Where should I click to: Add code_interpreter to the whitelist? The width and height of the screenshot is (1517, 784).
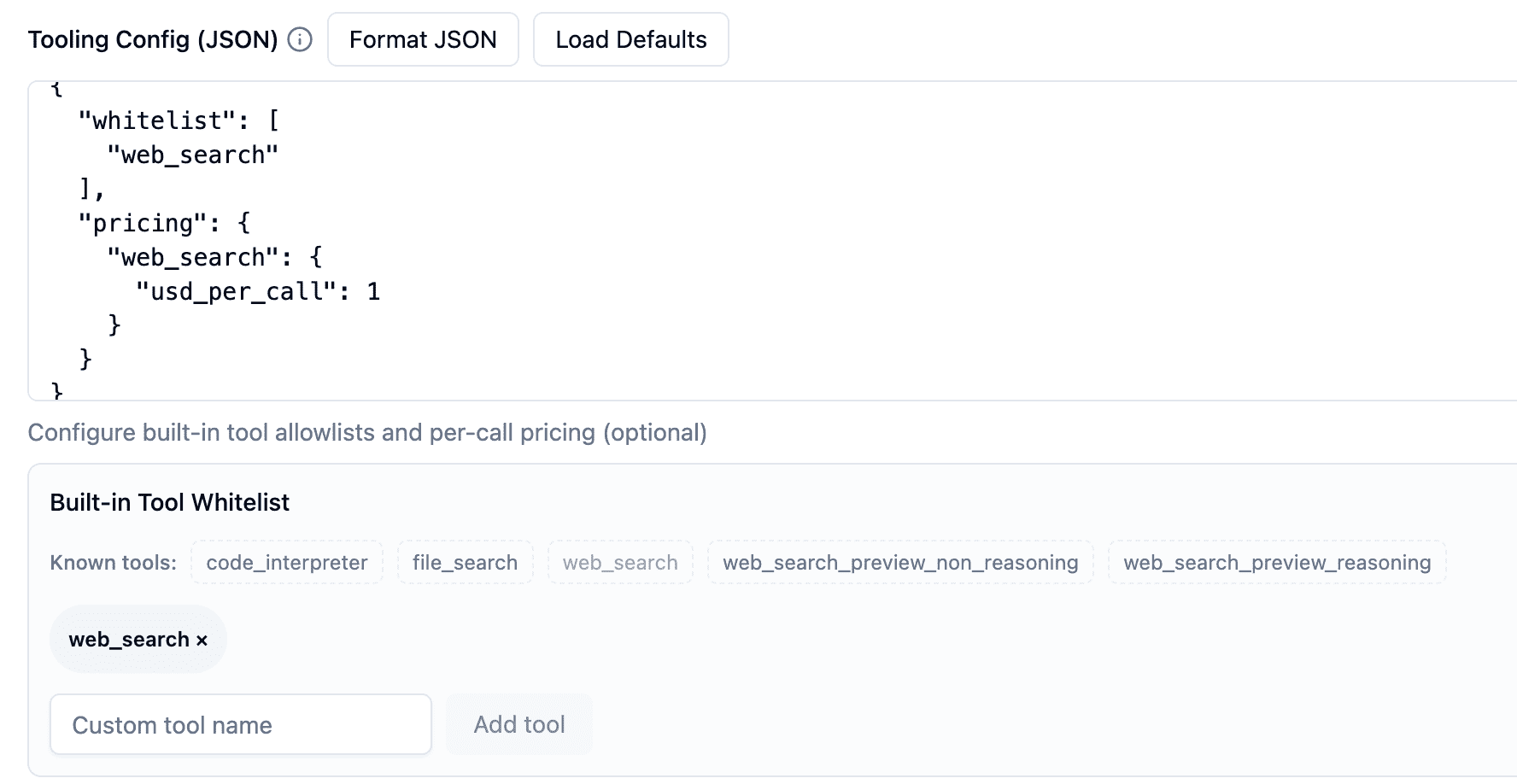(x=286, y=562)
